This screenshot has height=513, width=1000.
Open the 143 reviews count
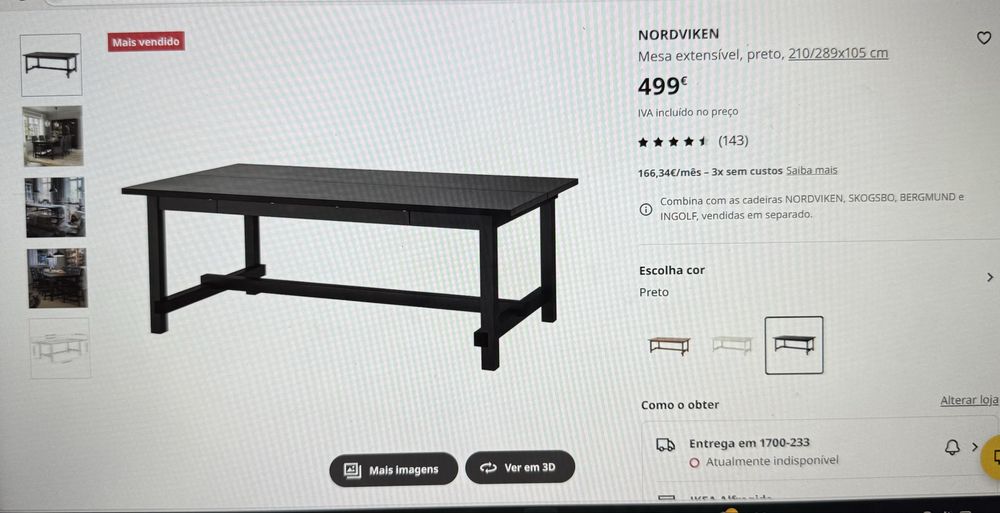(x=733, y=140)
